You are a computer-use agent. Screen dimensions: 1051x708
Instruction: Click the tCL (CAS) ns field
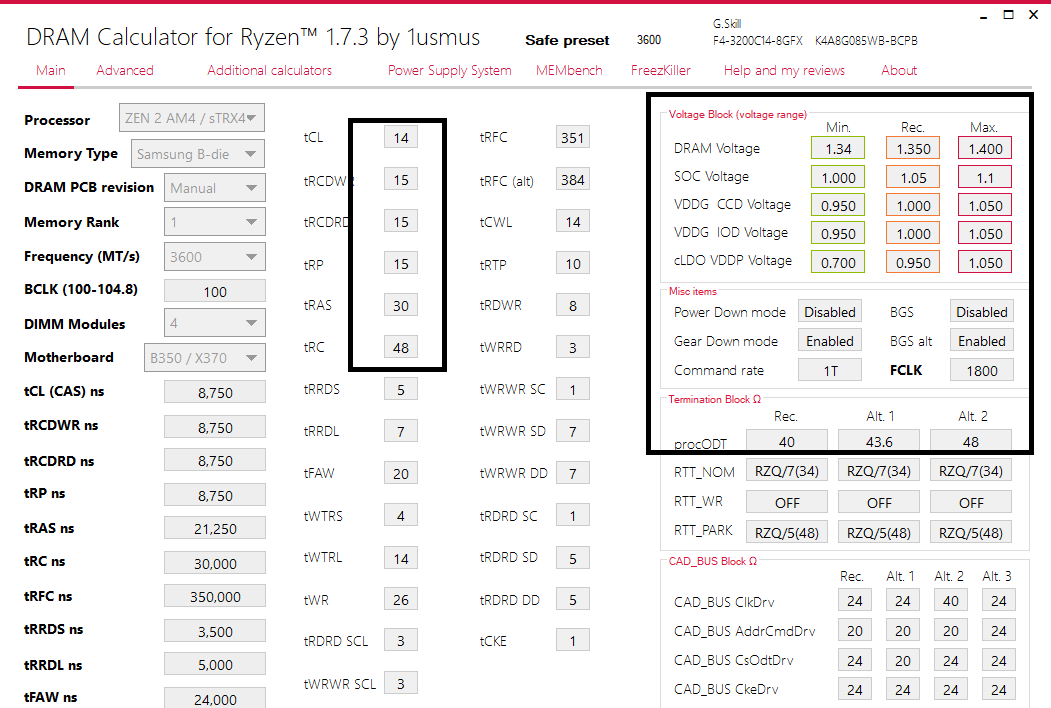(x=214, y=392)
